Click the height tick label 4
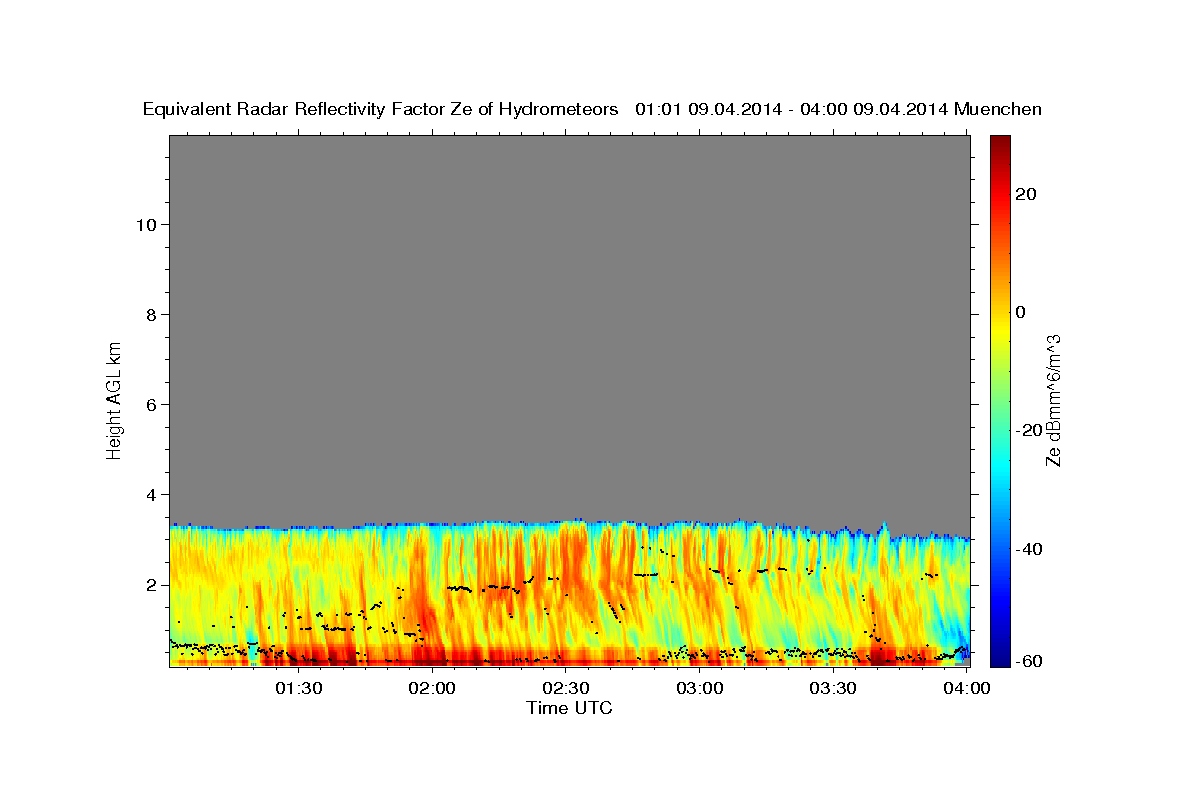Image resolution: width=1200 pixels, height=800 pixels. tap(152, 494)
